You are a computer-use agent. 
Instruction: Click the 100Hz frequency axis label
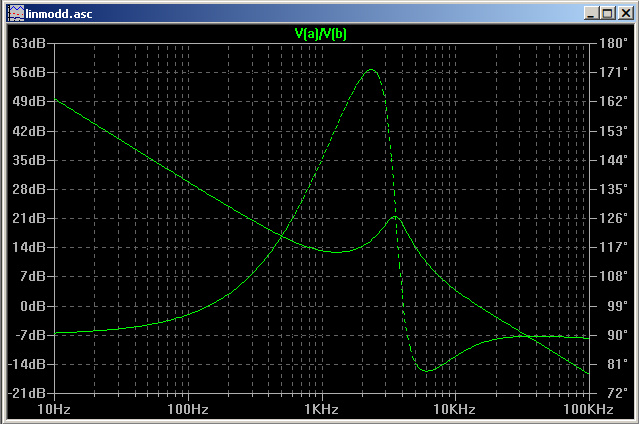[188, 409]
